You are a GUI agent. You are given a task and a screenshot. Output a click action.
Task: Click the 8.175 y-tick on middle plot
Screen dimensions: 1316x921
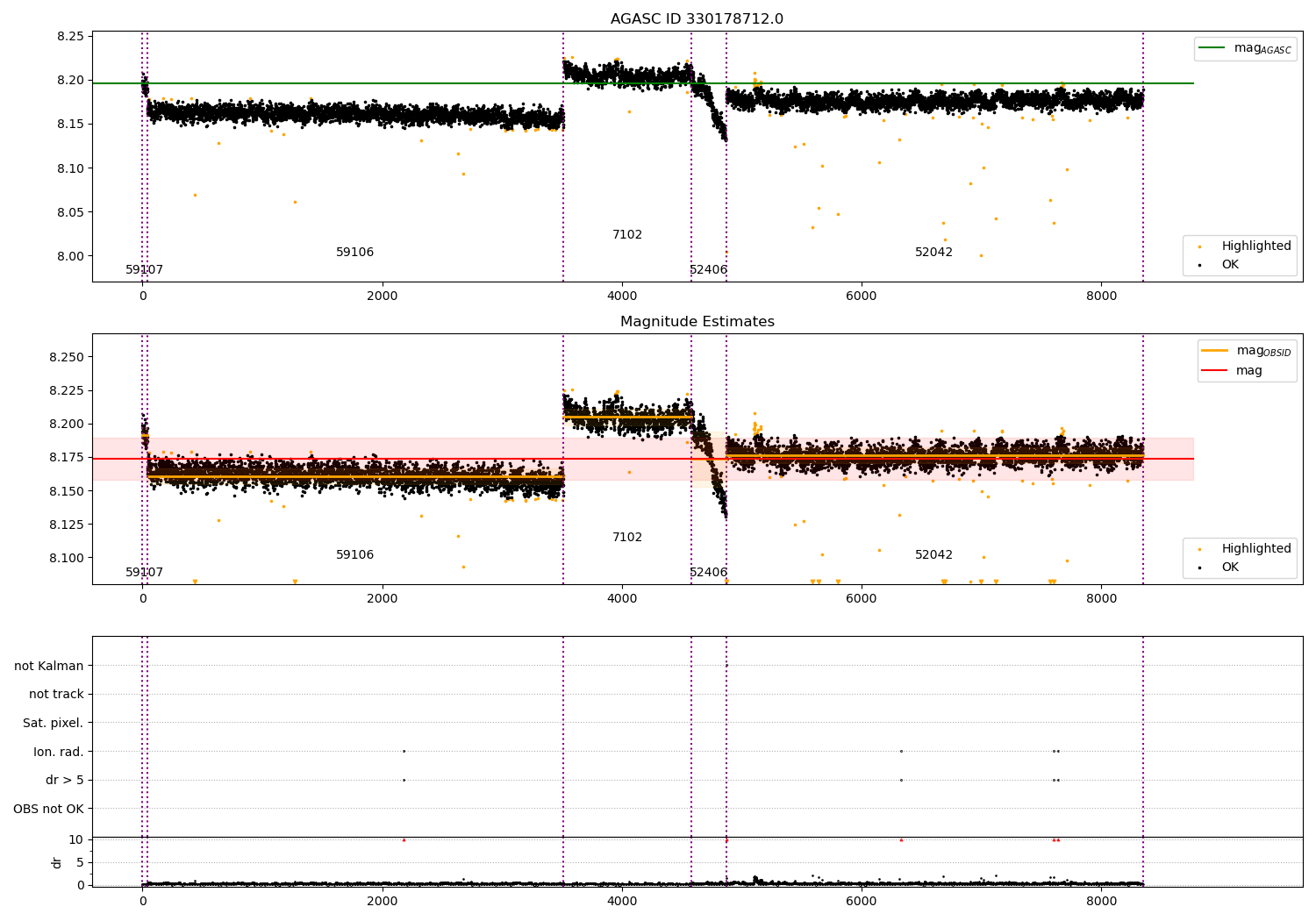[x=67, y=458]
